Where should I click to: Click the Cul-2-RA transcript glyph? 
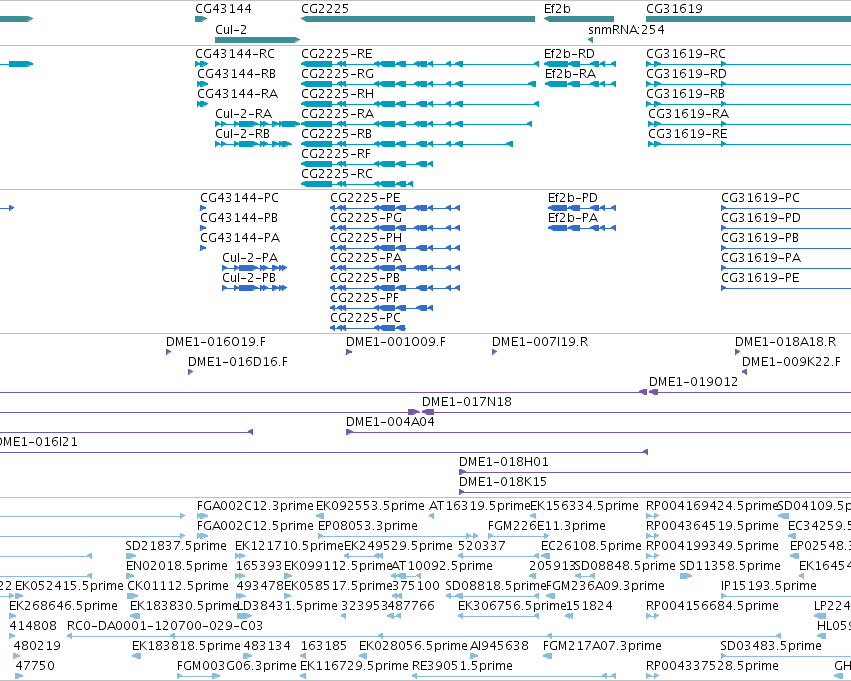tap(257, 124)
